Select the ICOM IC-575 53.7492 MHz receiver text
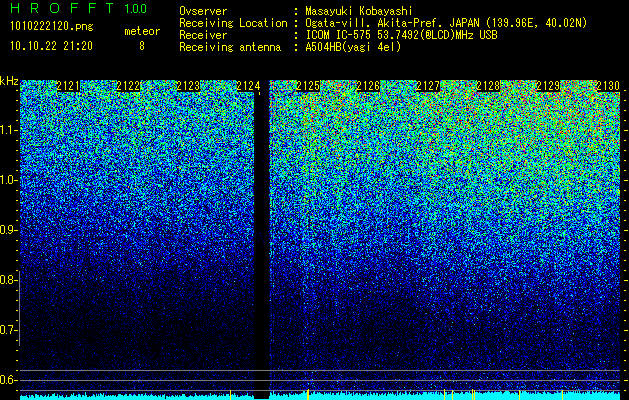Image resolution: width=629 pixels, height=400 pixels. (x=402, y=35)
